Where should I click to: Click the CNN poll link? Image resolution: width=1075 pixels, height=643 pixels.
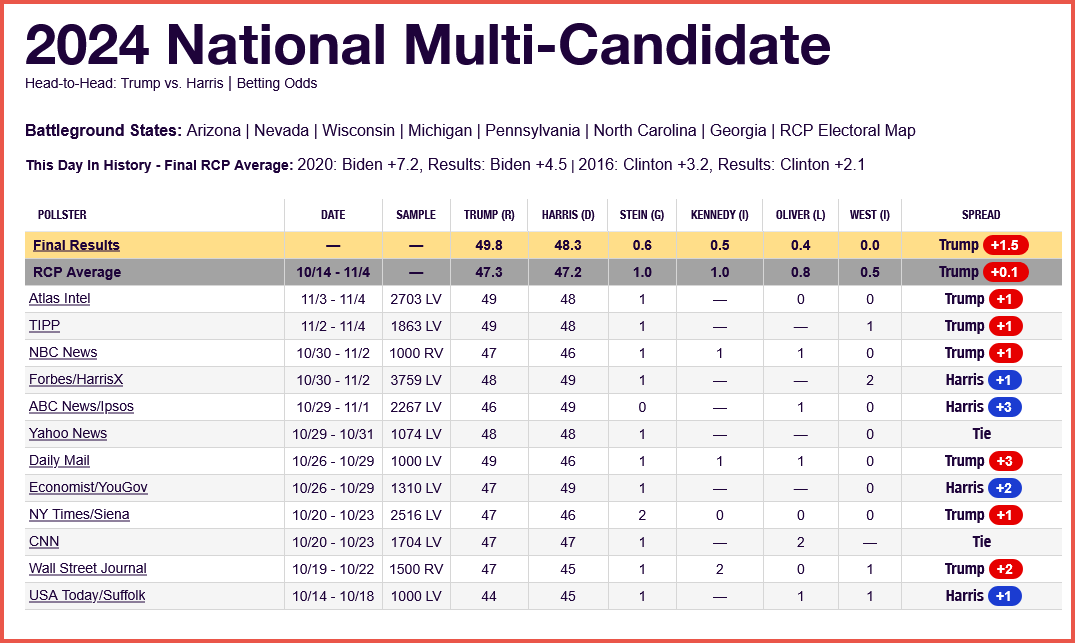(44, 542)
